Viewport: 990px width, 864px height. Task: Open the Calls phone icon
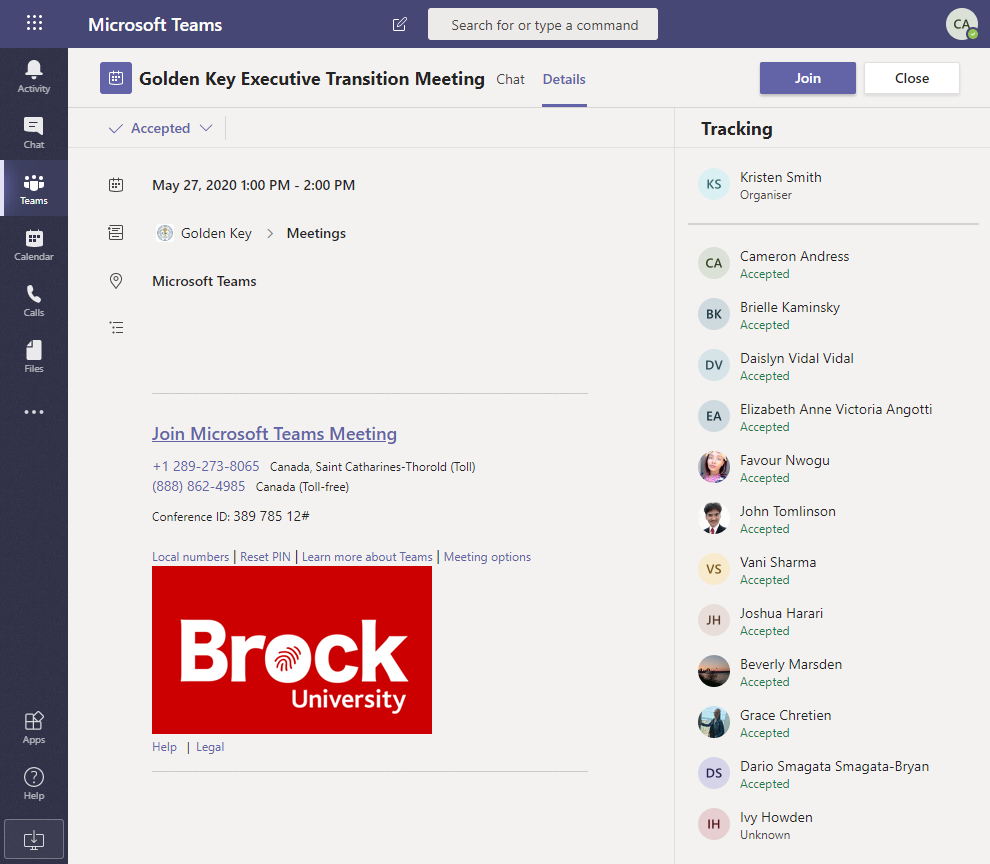click(34, 300)
